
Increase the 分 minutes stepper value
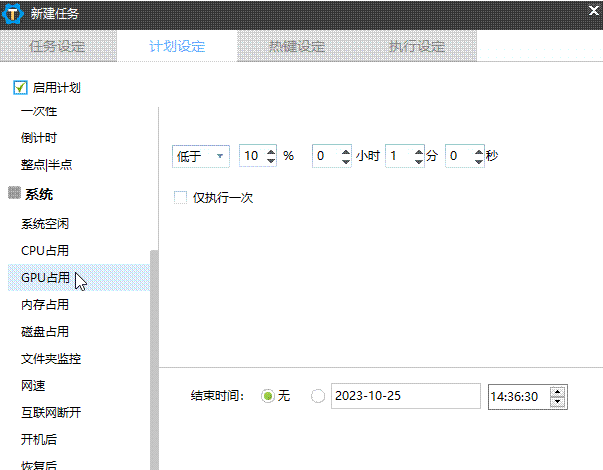(417, 151)
